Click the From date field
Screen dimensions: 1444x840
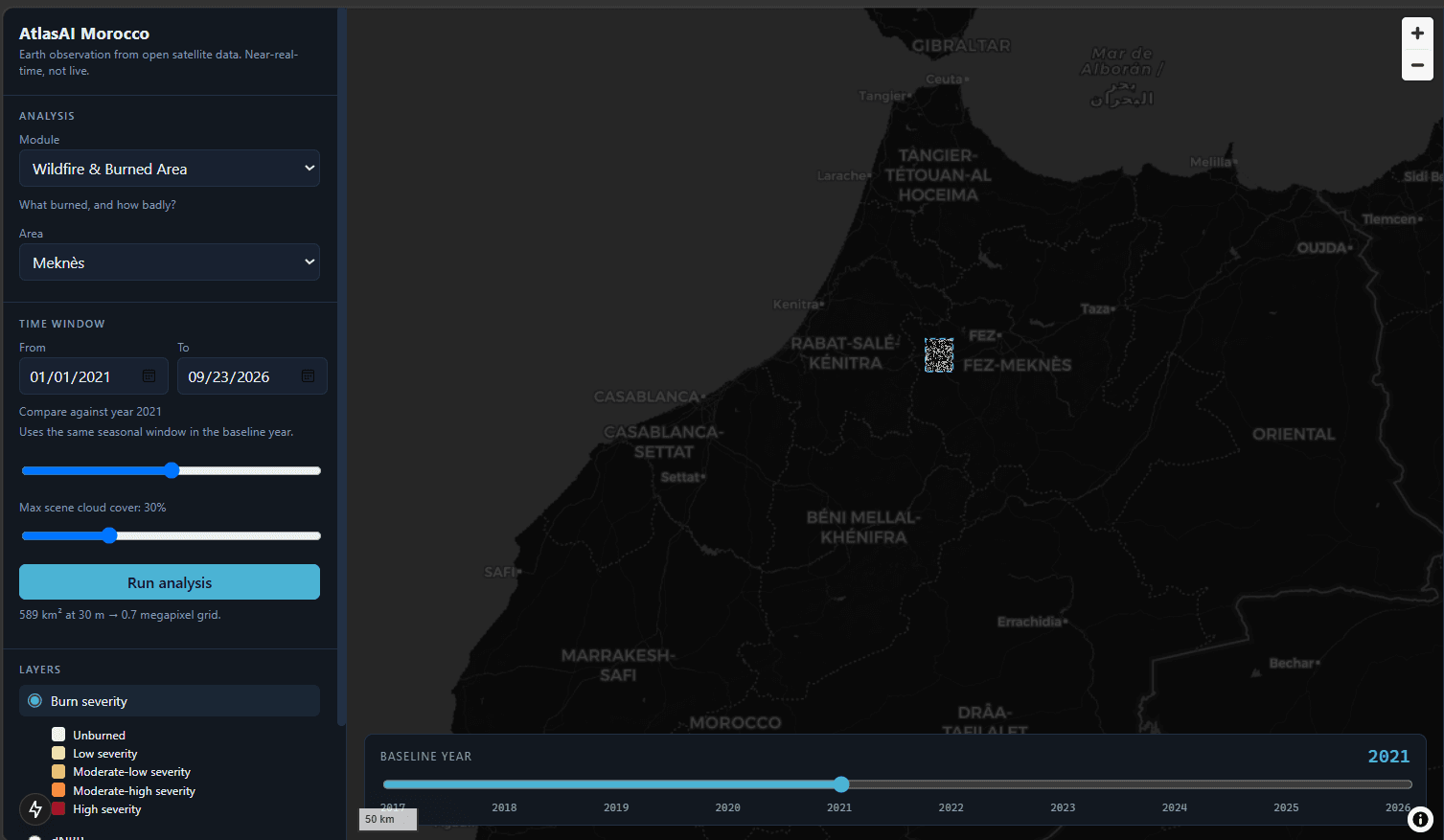94,376
